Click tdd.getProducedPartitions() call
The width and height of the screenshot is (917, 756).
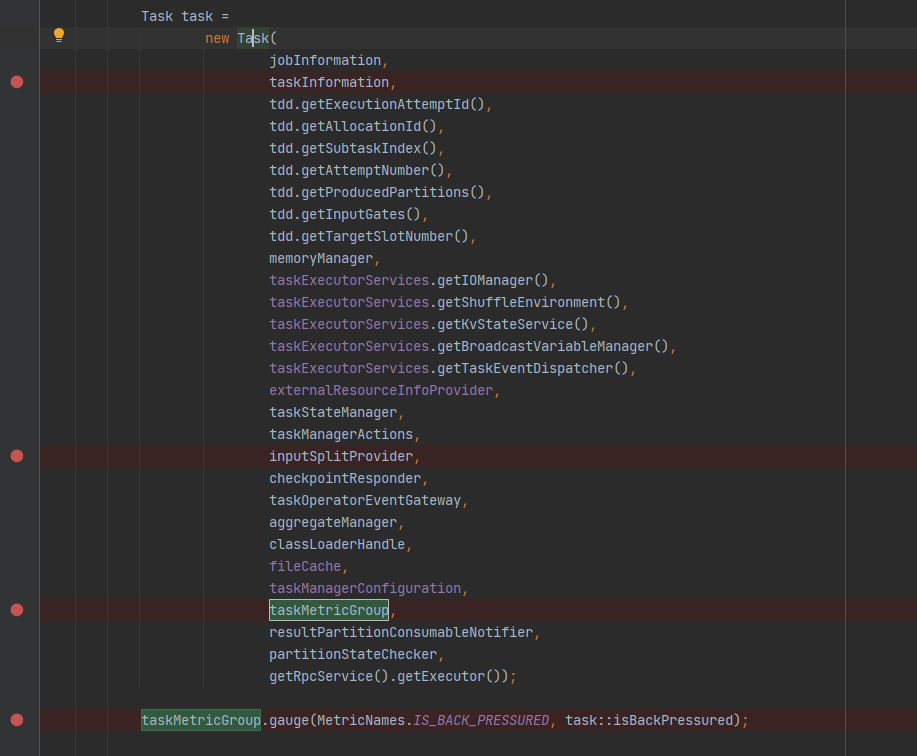click(x=377, y=192)
